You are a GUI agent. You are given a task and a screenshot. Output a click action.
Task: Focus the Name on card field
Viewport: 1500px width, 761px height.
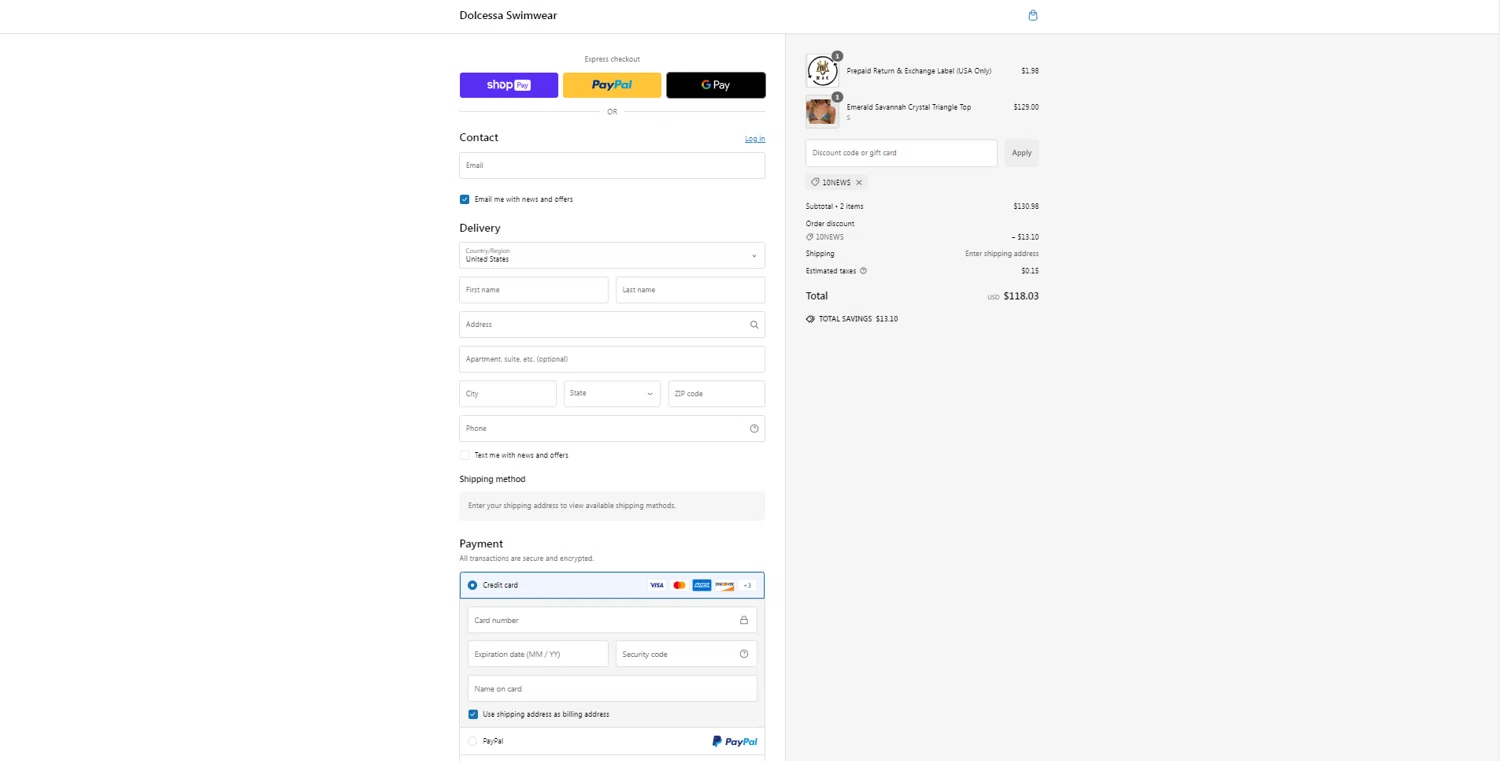[x=612, y=689]
